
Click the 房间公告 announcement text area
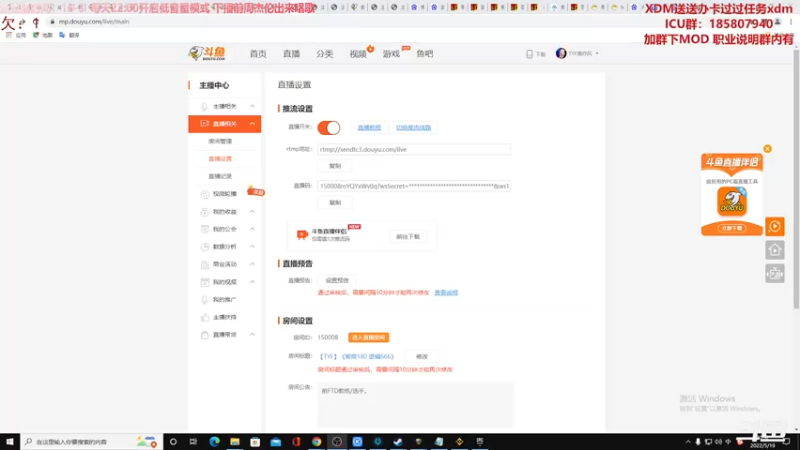pos(415,405)
